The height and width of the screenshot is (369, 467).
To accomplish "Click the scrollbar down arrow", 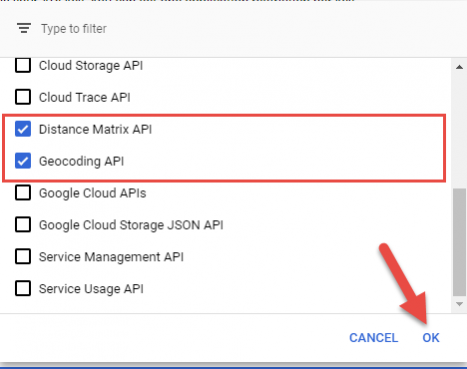I will tap(459, 304).
